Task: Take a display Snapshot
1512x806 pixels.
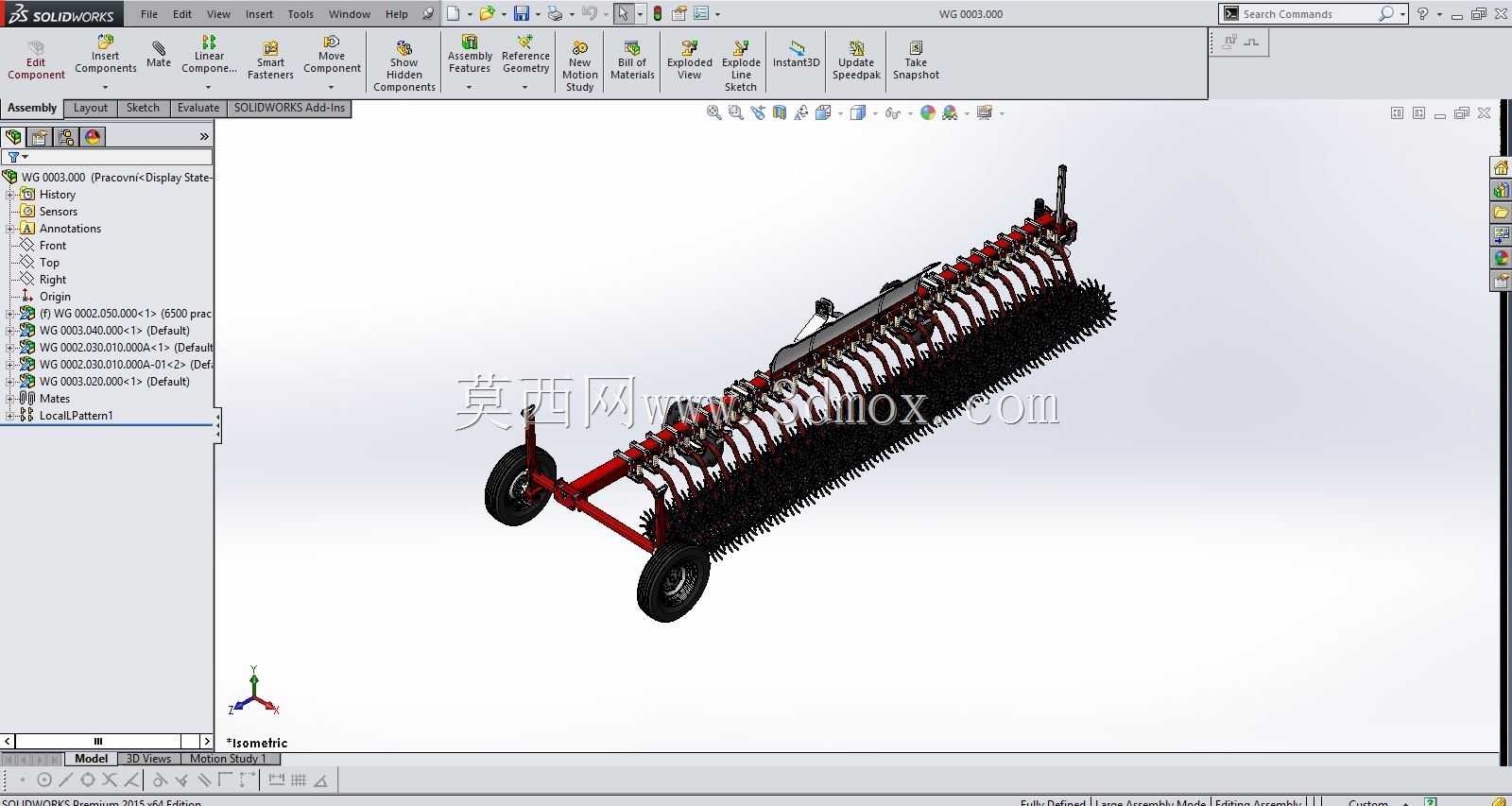Action: pyautogui.click(x=916, y=60)
